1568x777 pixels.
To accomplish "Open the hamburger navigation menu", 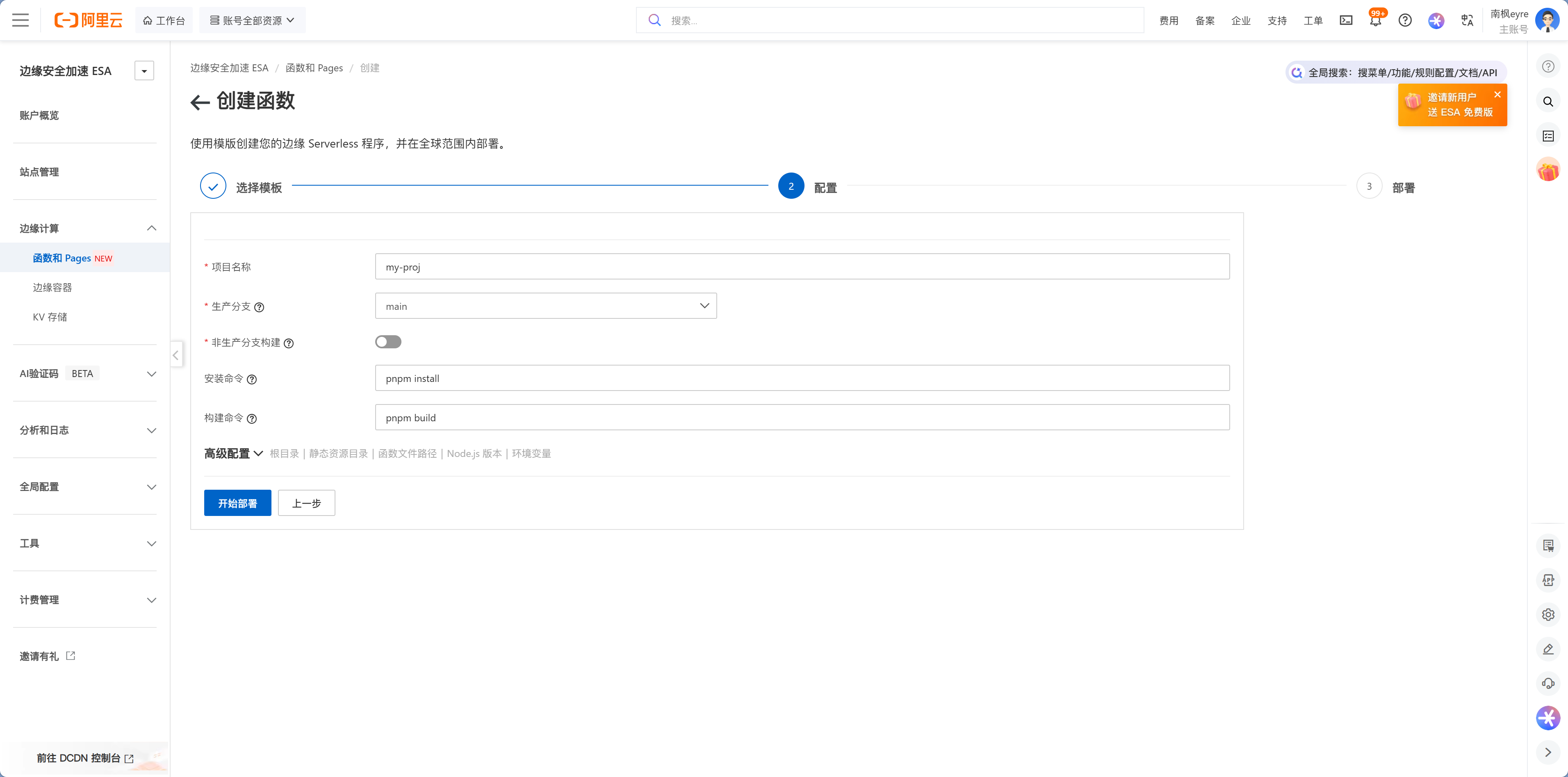I will [20, 20].
